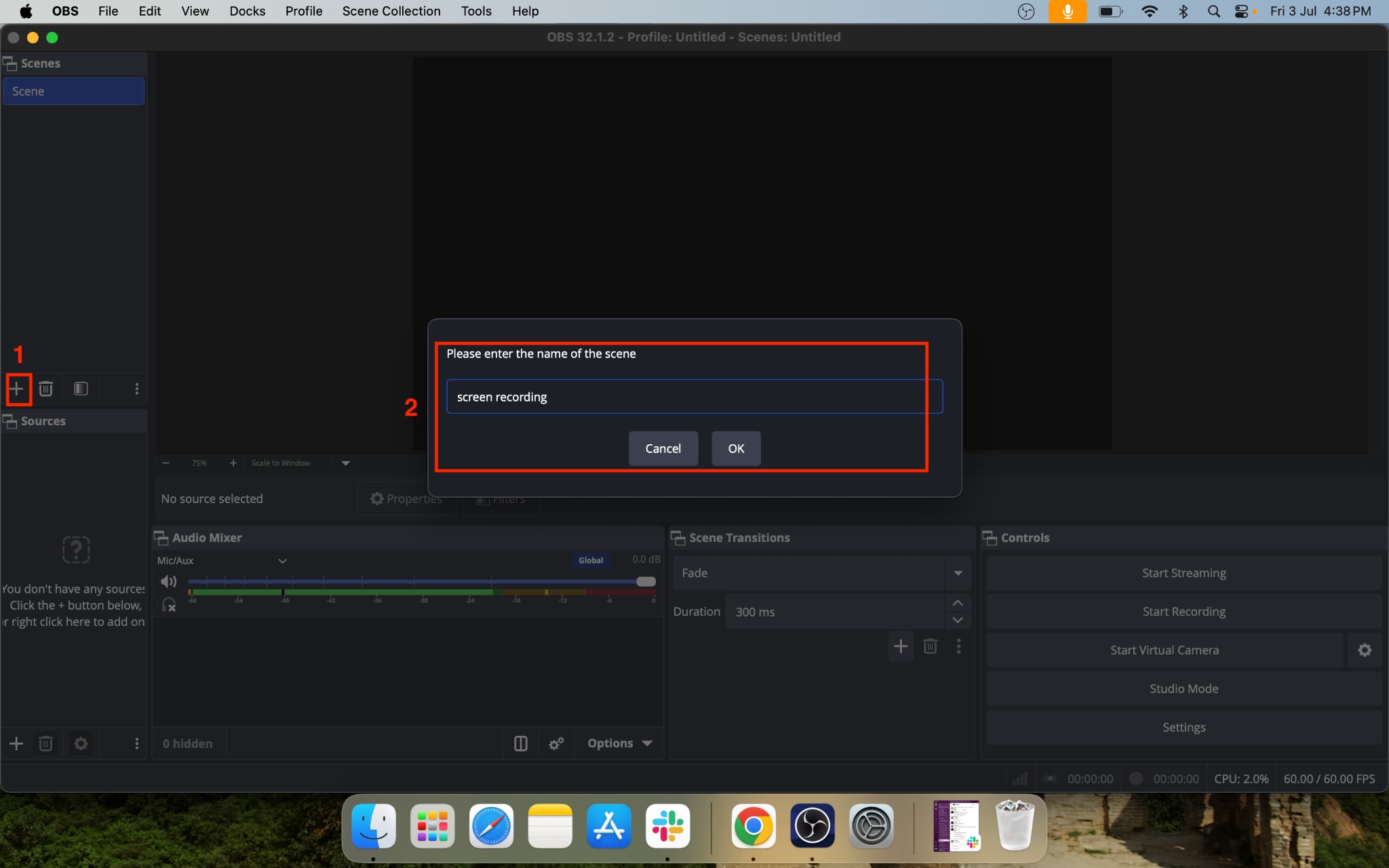1389x868 pixels.
Task: Open App Store from the Dock
Action: click(x=609, y=826)
